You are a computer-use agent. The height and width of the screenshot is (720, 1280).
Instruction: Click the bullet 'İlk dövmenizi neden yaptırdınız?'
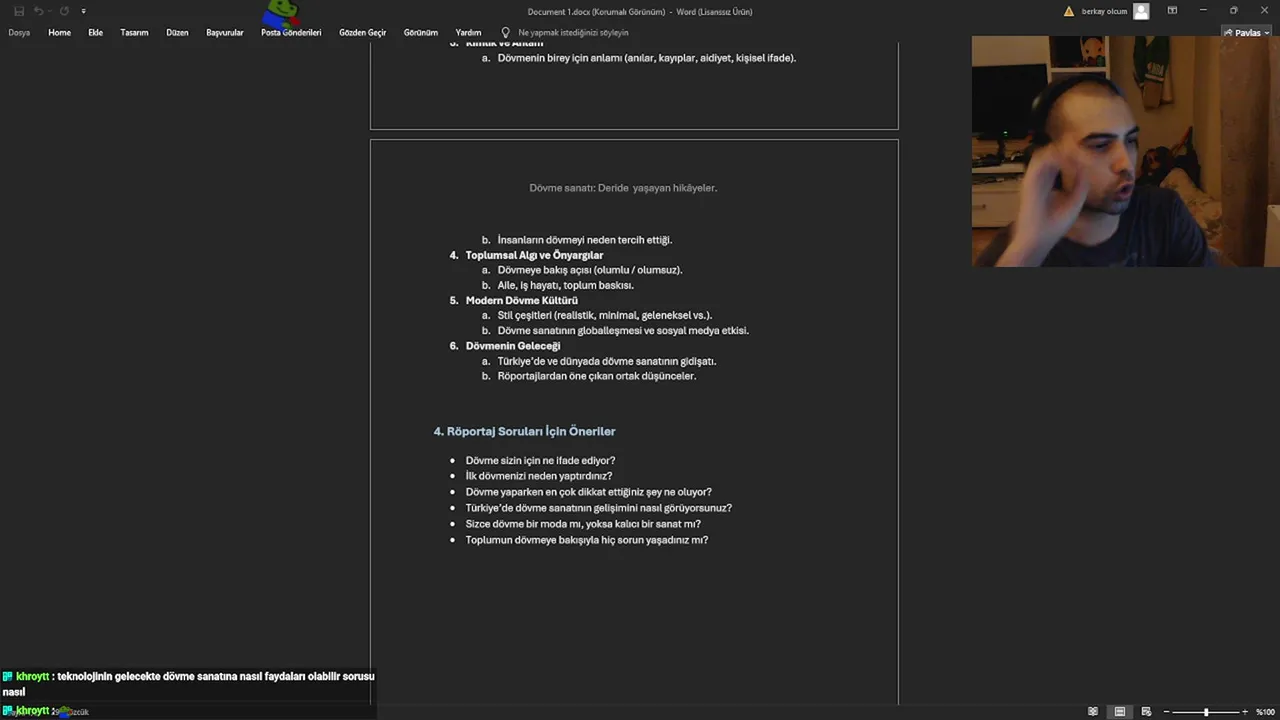pos(538,476)
